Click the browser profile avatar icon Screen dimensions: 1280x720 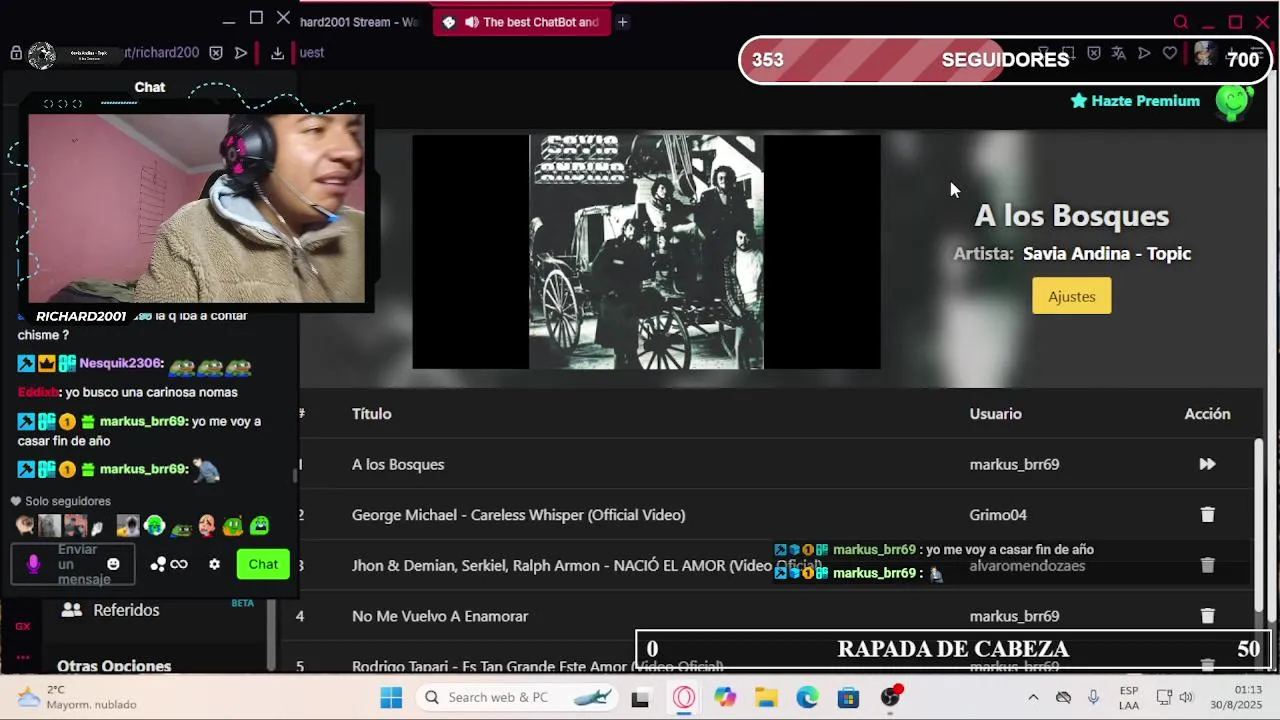tap(1204, 53)
